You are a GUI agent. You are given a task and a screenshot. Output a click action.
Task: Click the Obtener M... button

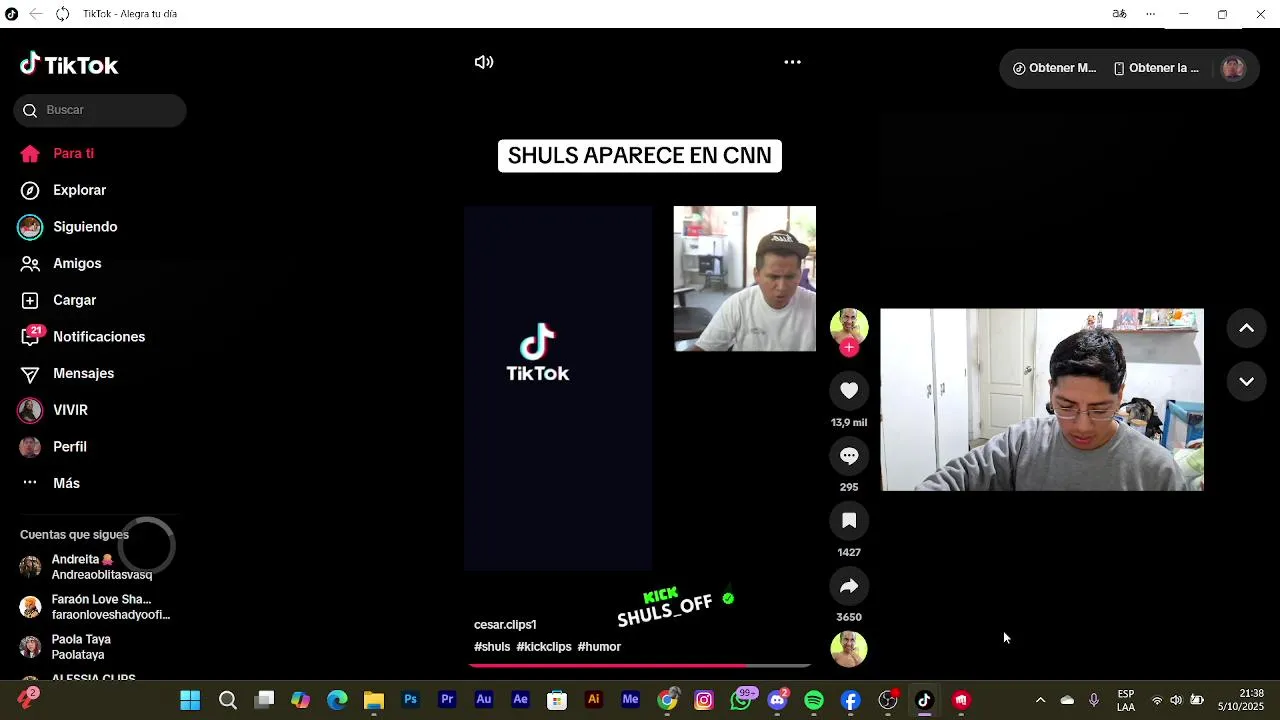click(x=1055, y=68)
